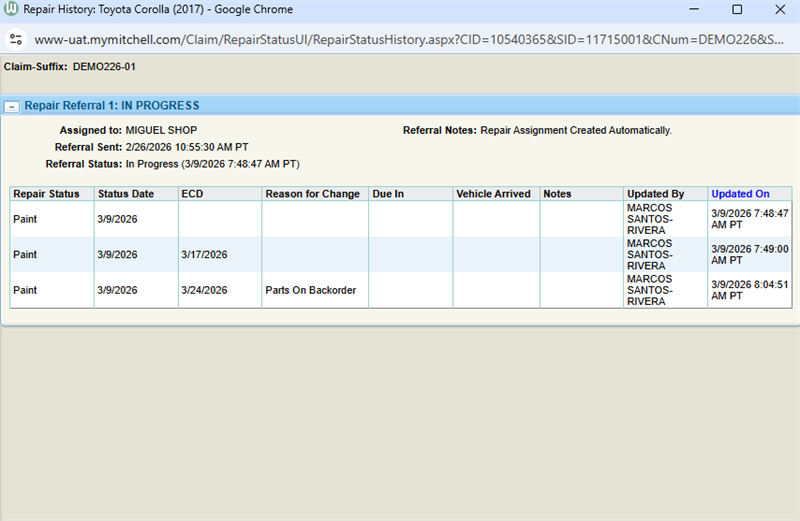The image size is (800, 521).
Task: Click the Status Date column header
Action: click(126, 194)
